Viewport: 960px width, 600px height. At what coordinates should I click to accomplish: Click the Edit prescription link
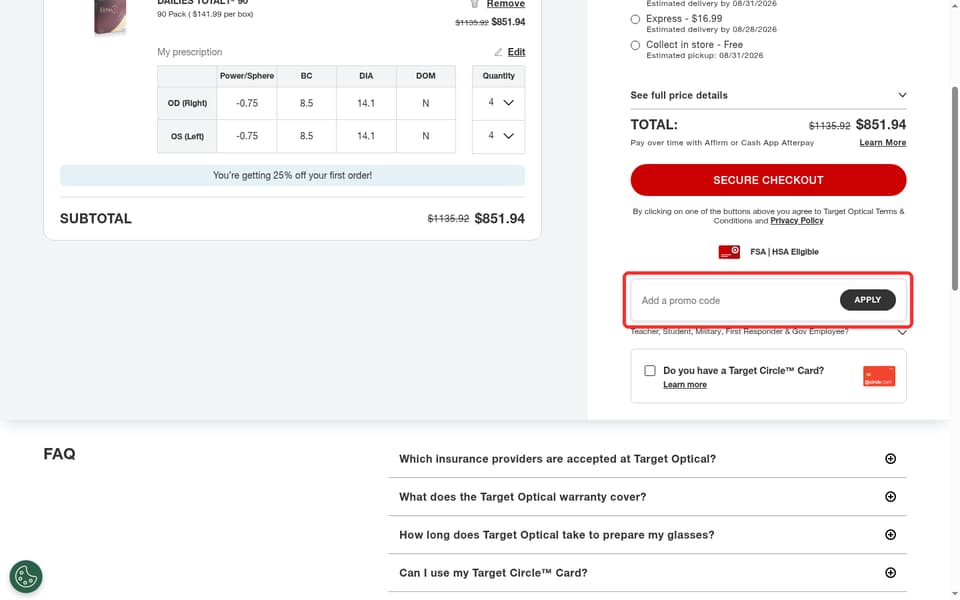[516, 52]
